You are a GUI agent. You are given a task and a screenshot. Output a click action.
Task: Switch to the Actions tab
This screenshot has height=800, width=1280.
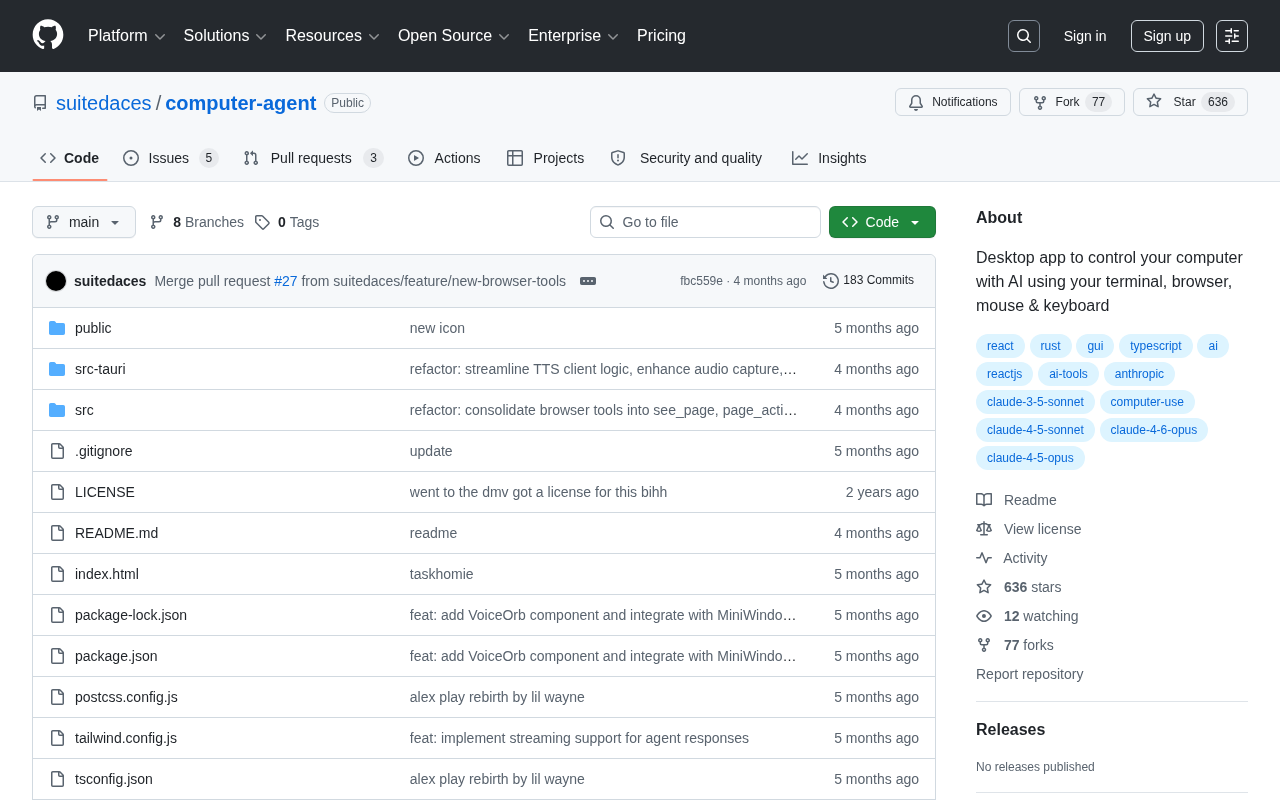click(x=444, y=158)
